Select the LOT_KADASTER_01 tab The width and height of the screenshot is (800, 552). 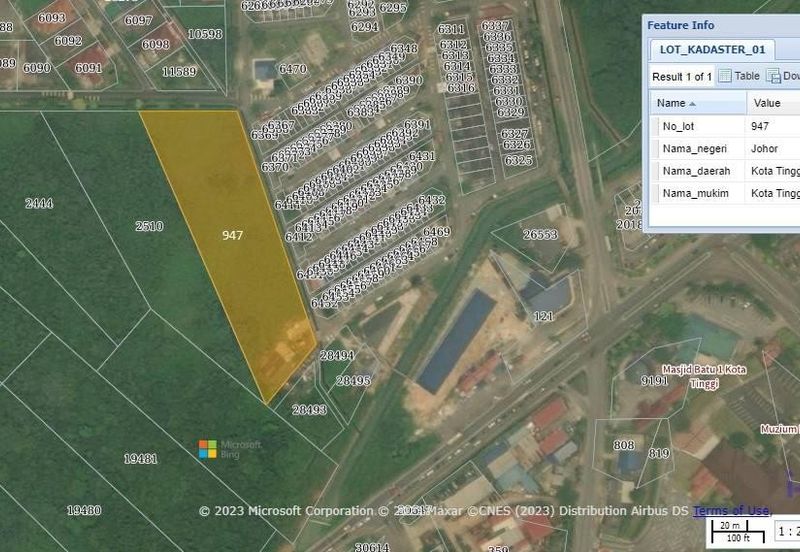[712, 49]
